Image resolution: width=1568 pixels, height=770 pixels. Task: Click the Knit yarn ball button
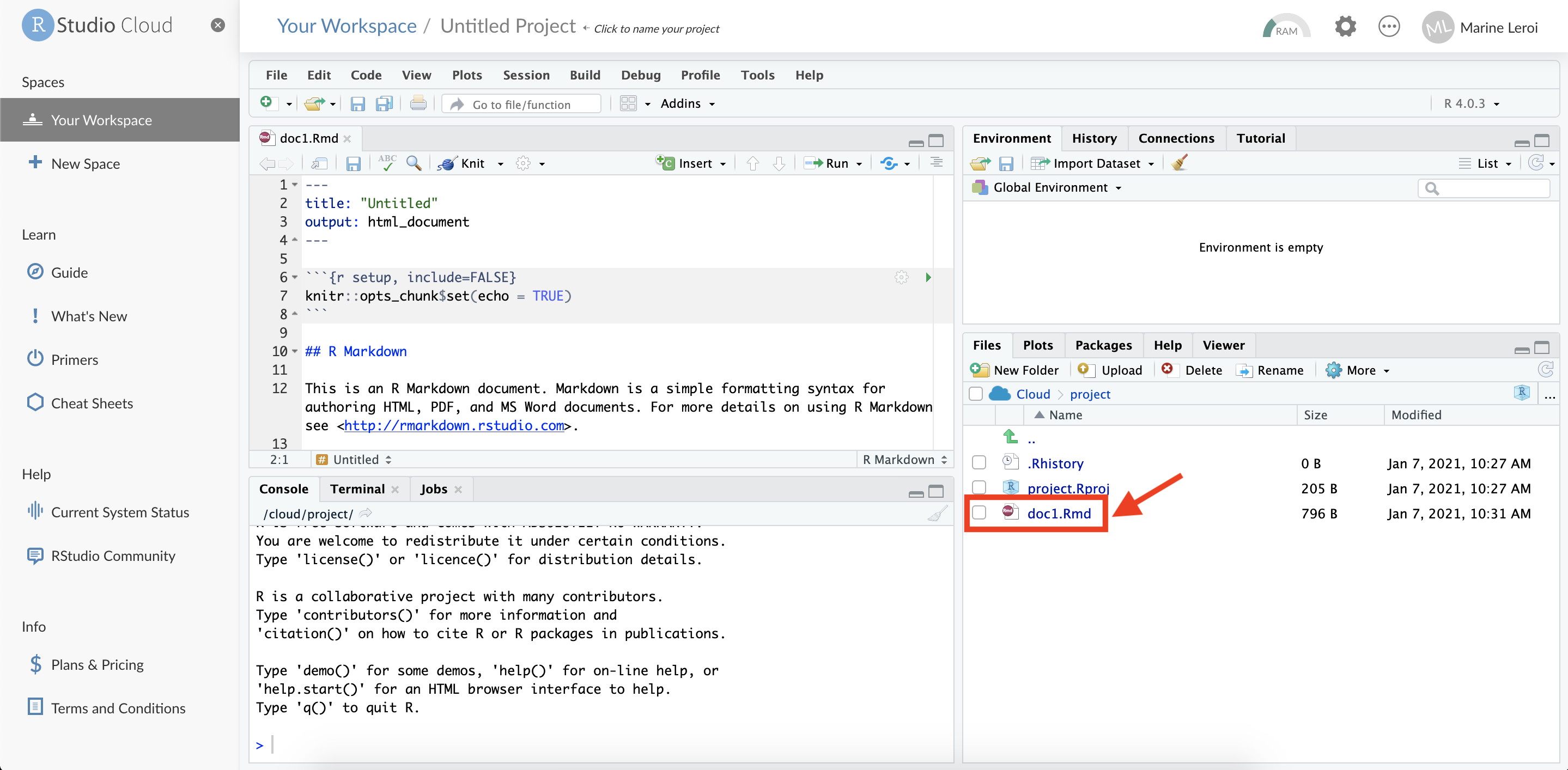(x=460, y=163)
